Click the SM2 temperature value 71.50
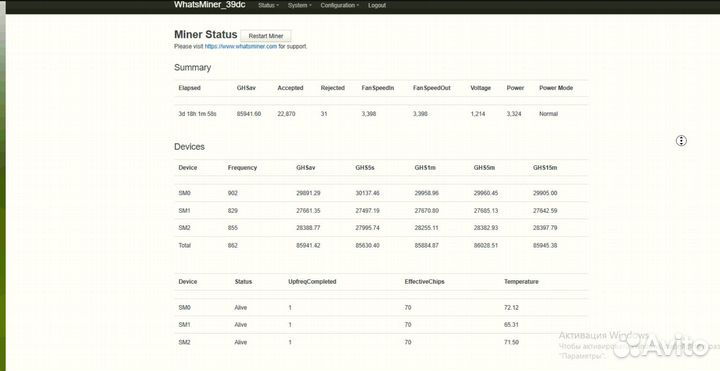The height and width of the screenshot is (371, 720). 512,343
